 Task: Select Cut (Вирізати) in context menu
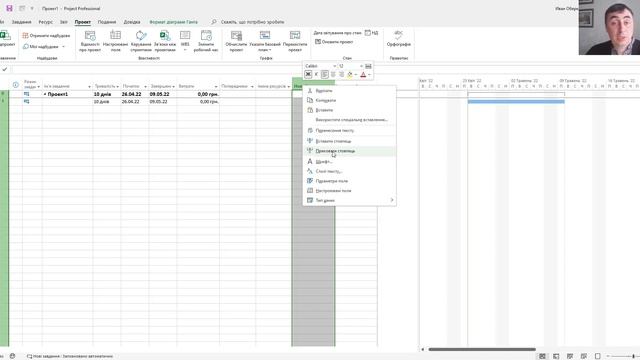pyautogui.click(x=349, y=91)
